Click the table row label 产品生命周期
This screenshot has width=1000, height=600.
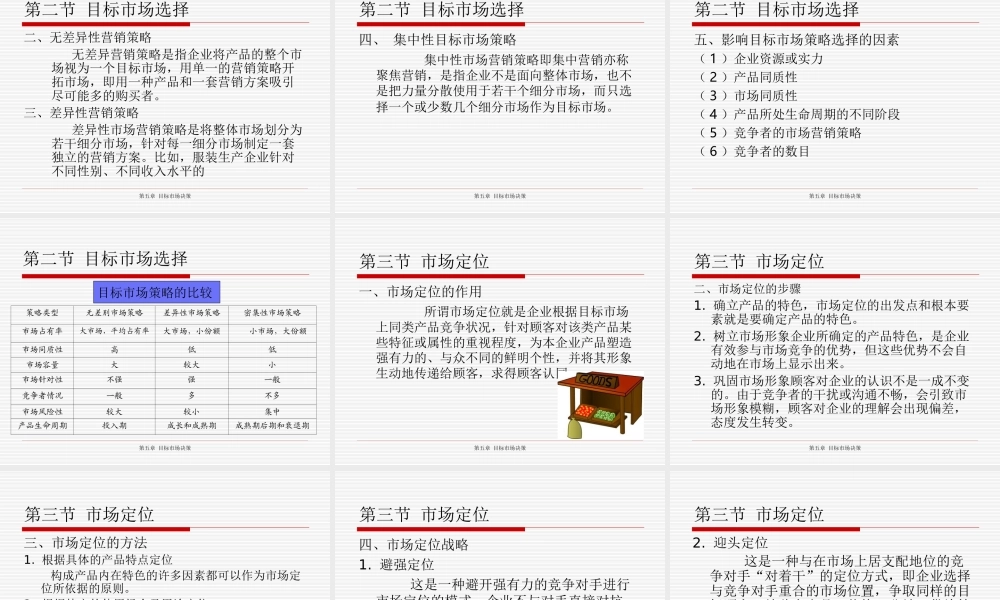pyautogui.click(x=40, y=425)
